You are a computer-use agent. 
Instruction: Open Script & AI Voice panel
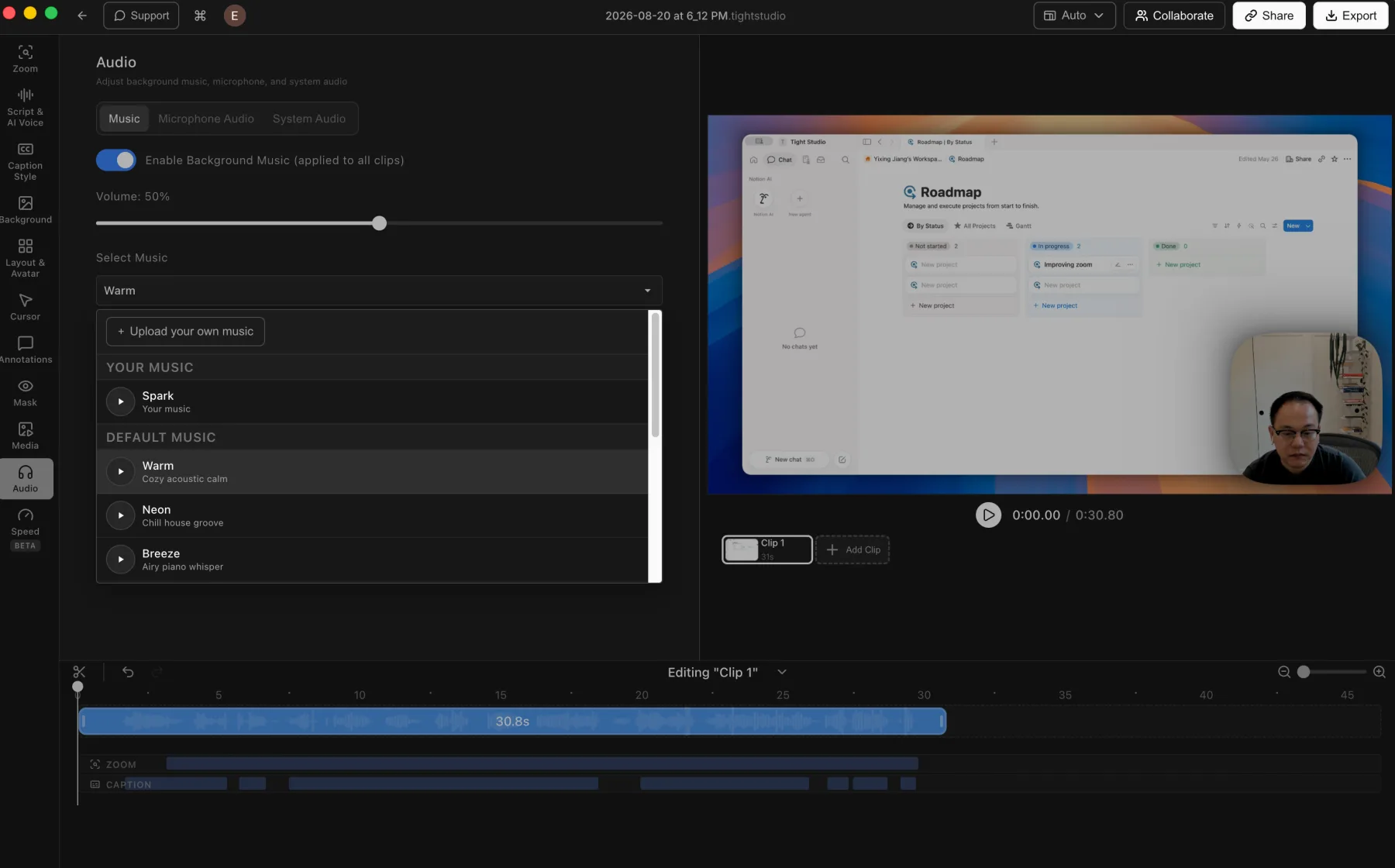pos(25,107)
